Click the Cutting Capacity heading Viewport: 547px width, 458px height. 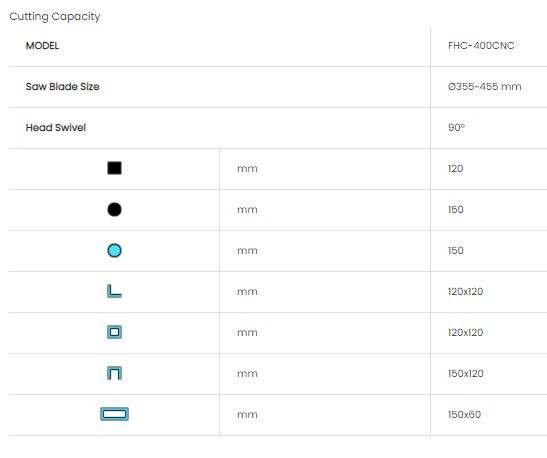pyautogui.click(x=55, y=16)
